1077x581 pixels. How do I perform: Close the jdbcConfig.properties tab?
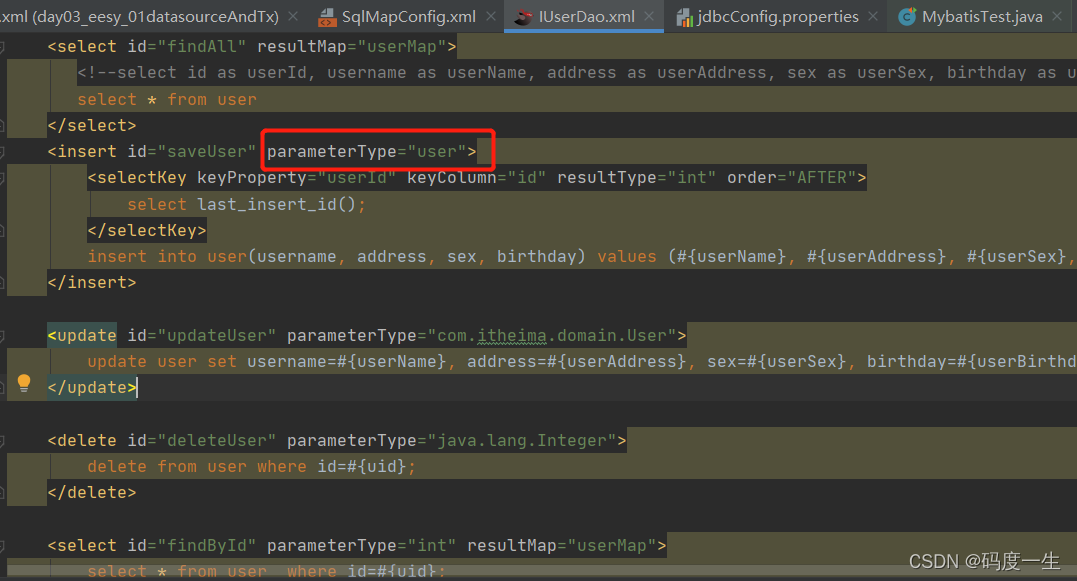click(873, 16)
